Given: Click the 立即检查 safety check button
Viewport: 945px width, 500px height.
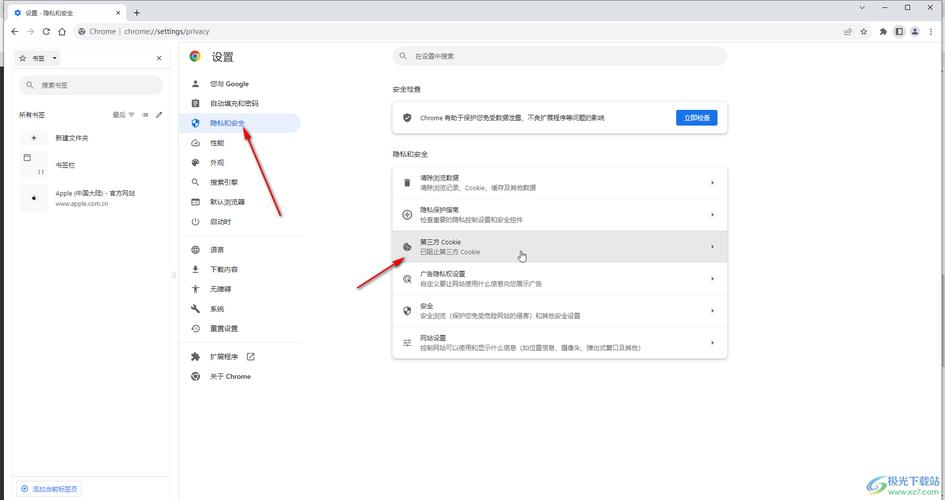Looking at the screenshot, I should pyautogui.click(x=697, y=117).
